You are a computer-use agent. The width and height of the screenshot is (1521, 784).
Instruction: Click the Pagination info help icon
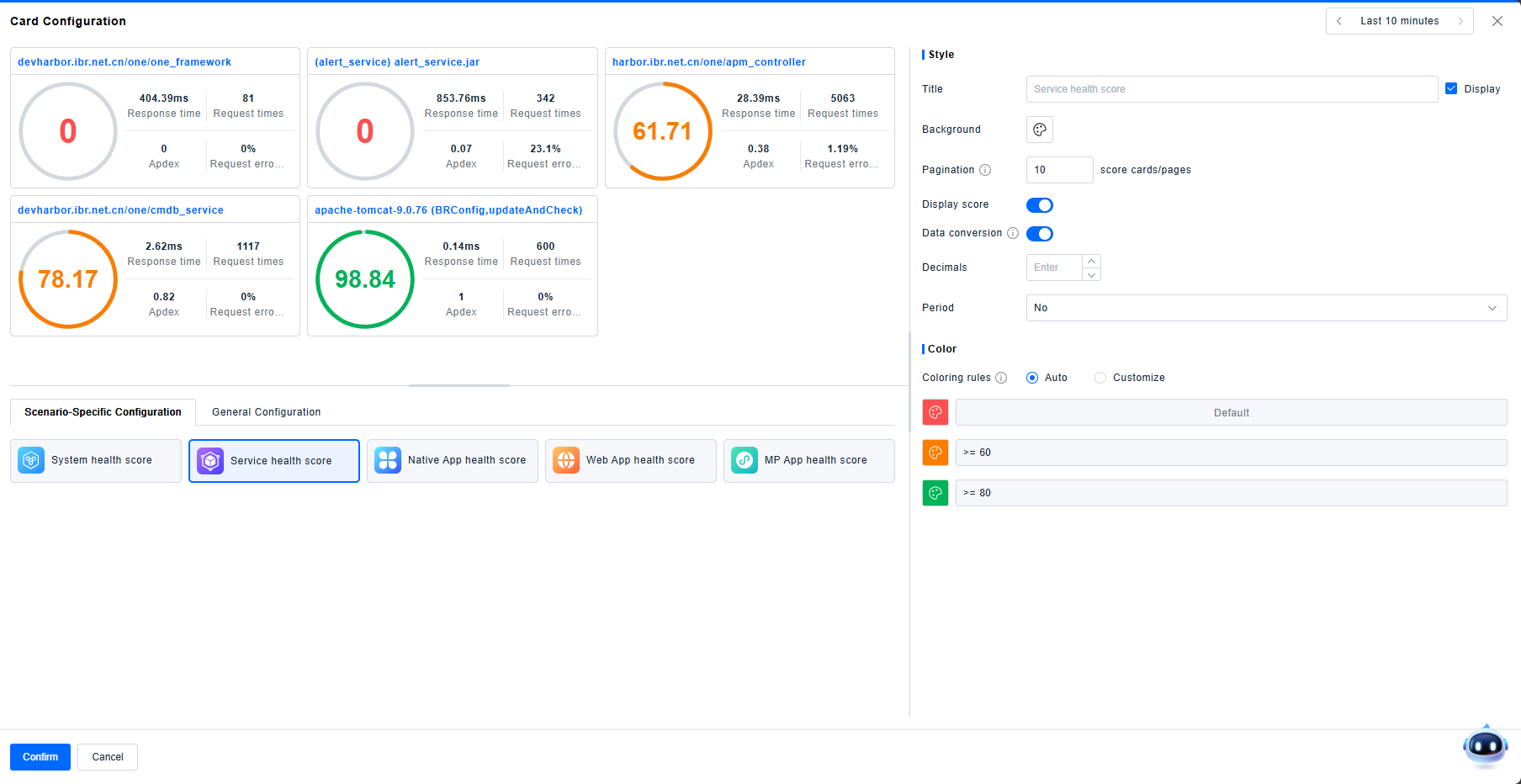click(x=985, y=170)
